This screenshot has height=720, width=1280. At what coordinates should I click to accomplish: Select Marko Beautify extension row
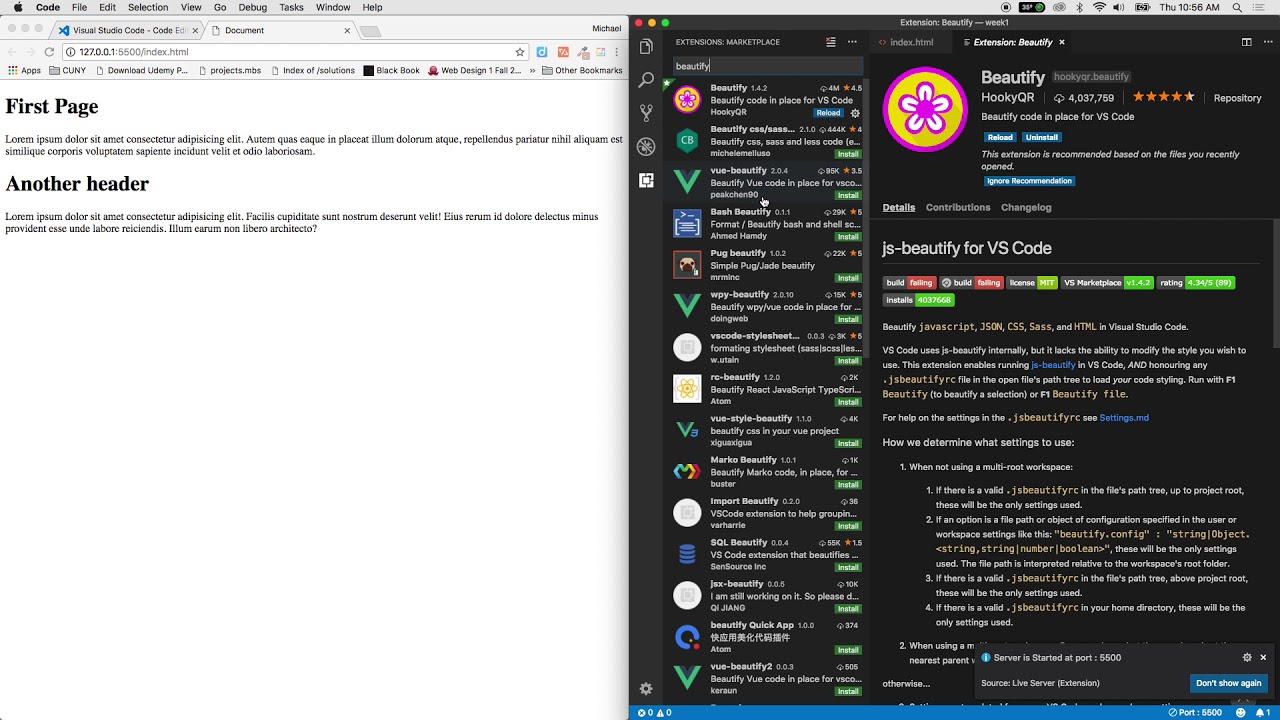[766, 472]
